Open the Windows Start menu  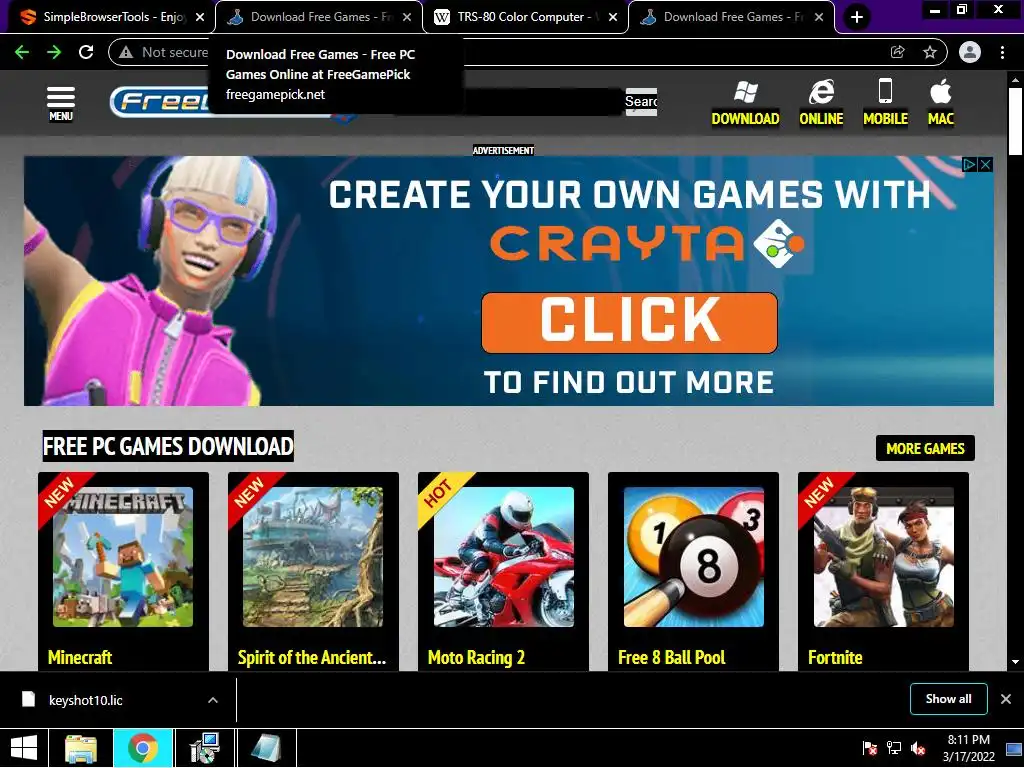[24, 748]
